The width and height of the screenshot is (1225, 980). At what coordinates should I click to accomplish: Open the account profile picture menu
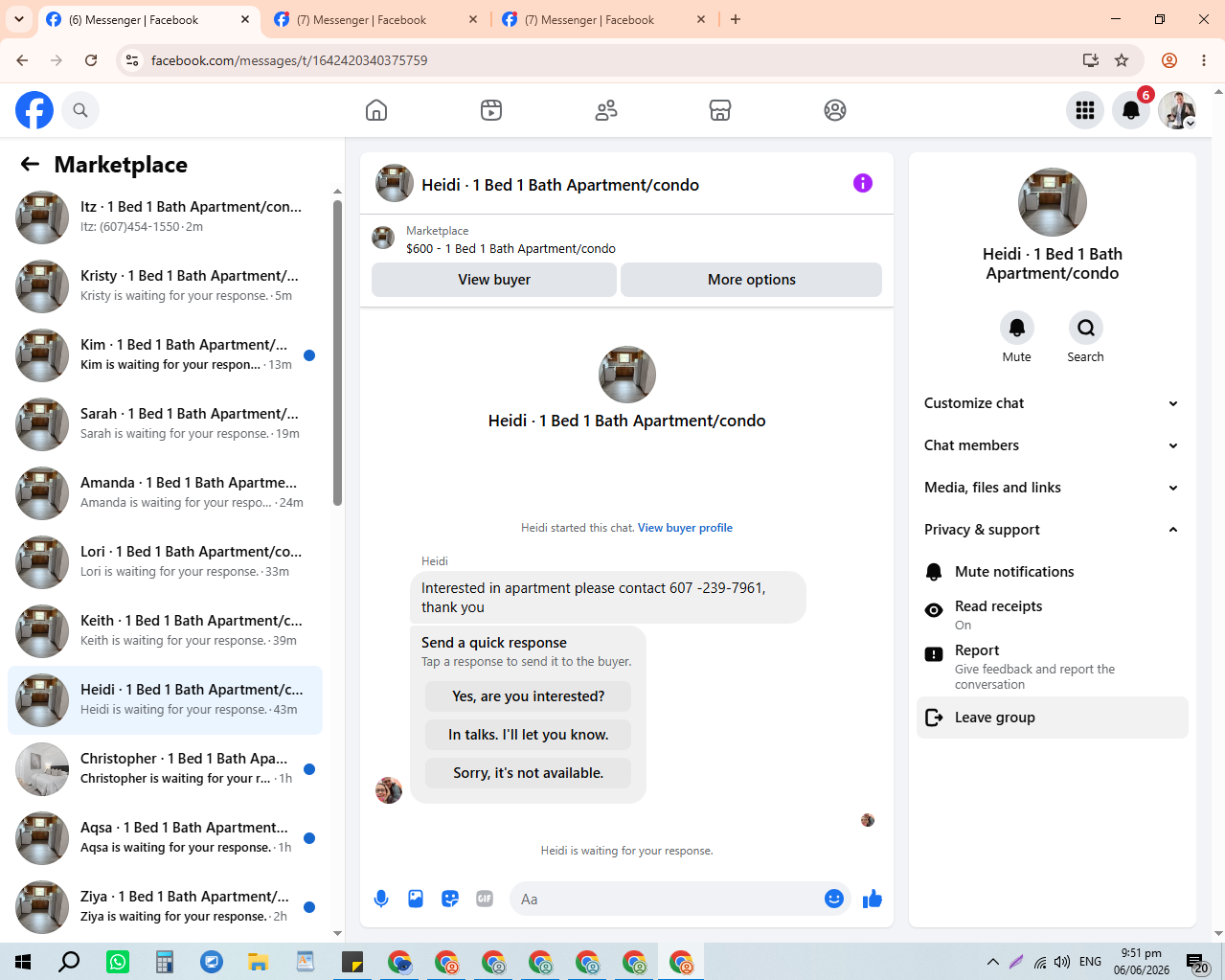click(x=1177, y=110)
